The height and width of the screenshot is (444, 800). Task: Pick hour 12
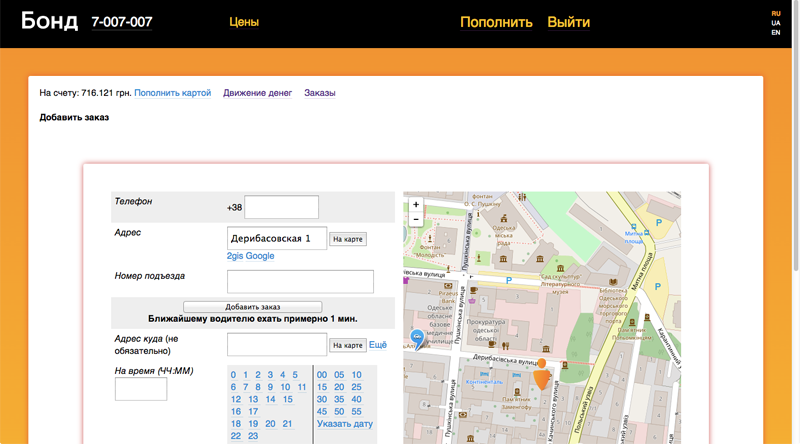click(x=236, y=399)
